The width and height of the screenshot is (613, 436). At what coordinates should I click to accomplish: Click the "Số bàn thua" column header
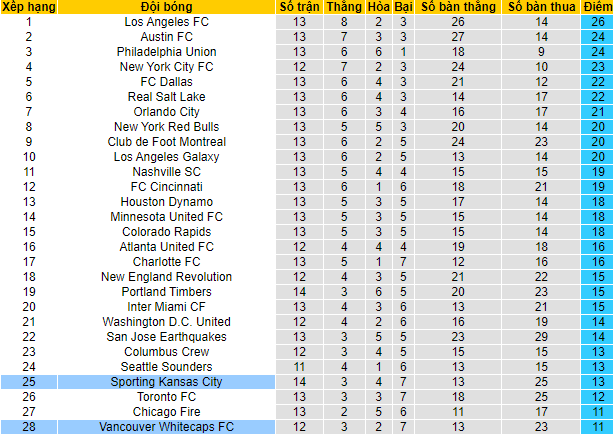(x=541, y=7)
